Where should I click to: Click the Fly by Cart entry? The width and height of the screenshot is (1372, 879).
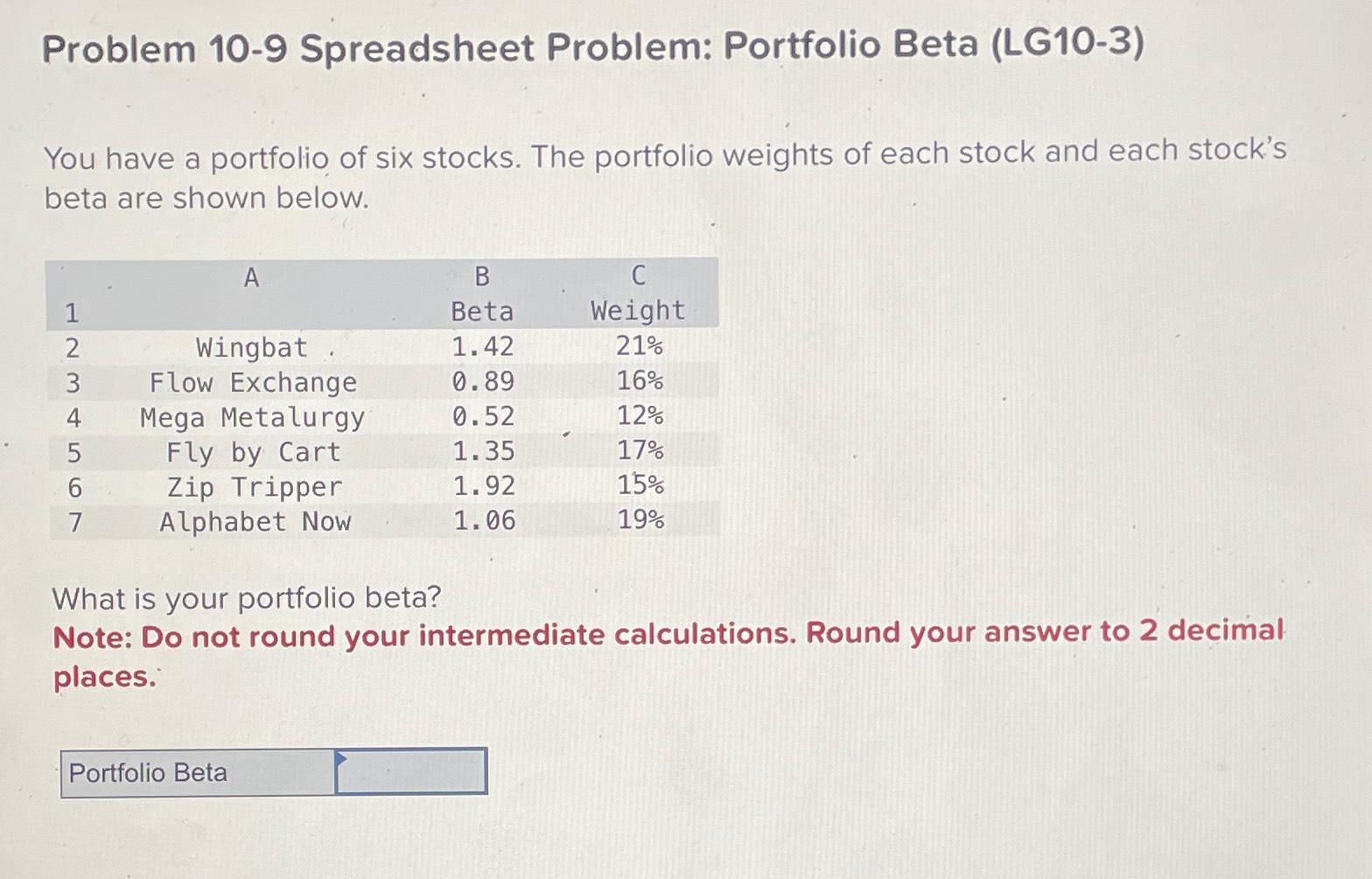click(x=253, y=452)
